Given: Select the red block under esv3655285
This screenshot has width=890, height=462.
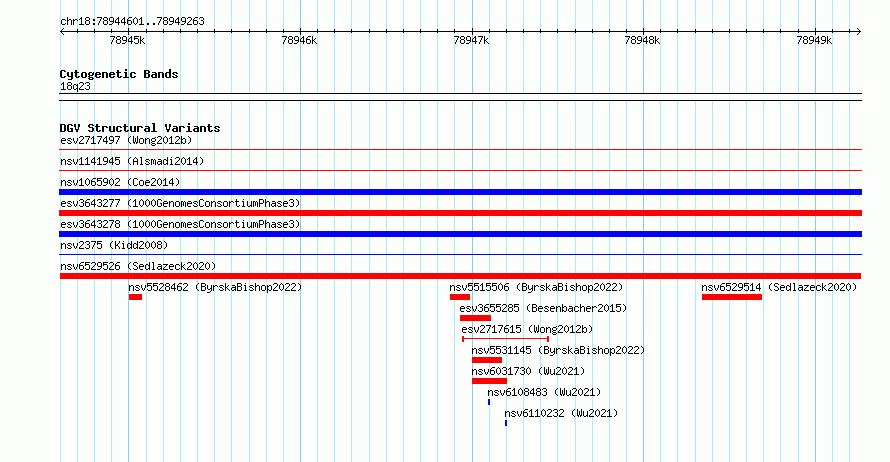Looking at the screenshot, I should (x=475, y=318).
